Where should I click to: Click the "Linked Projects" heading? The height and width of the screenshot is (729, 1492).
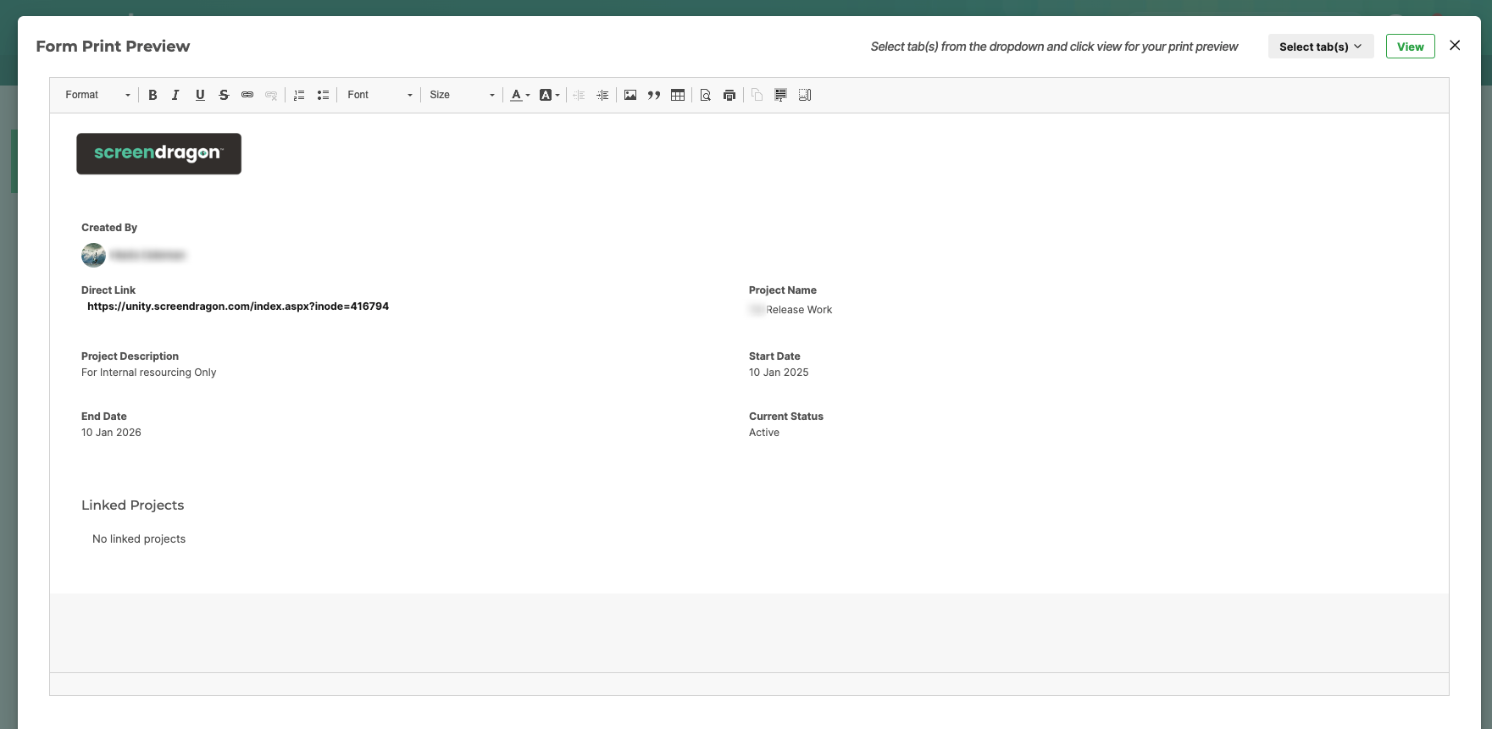click(x=133, y=505)
